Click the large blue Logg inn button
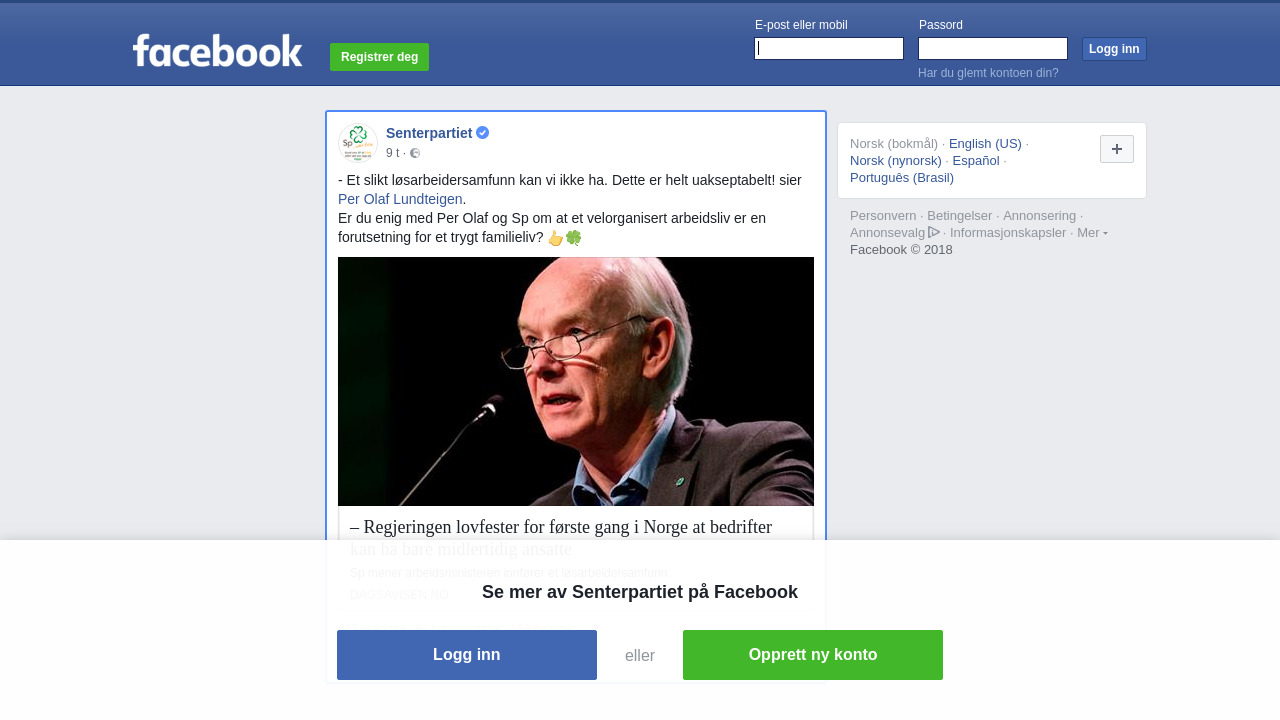 point(467,655)
